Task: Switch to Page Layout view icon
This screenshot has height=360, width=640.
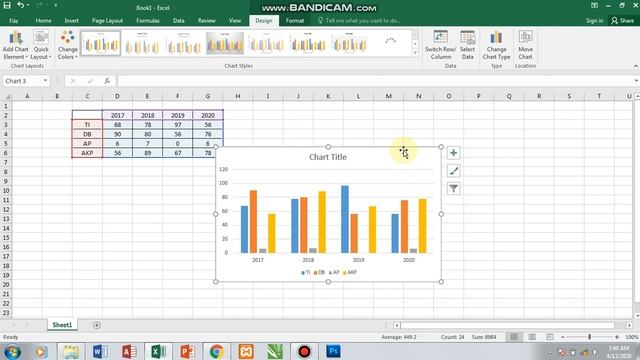Action: [532, 337]
